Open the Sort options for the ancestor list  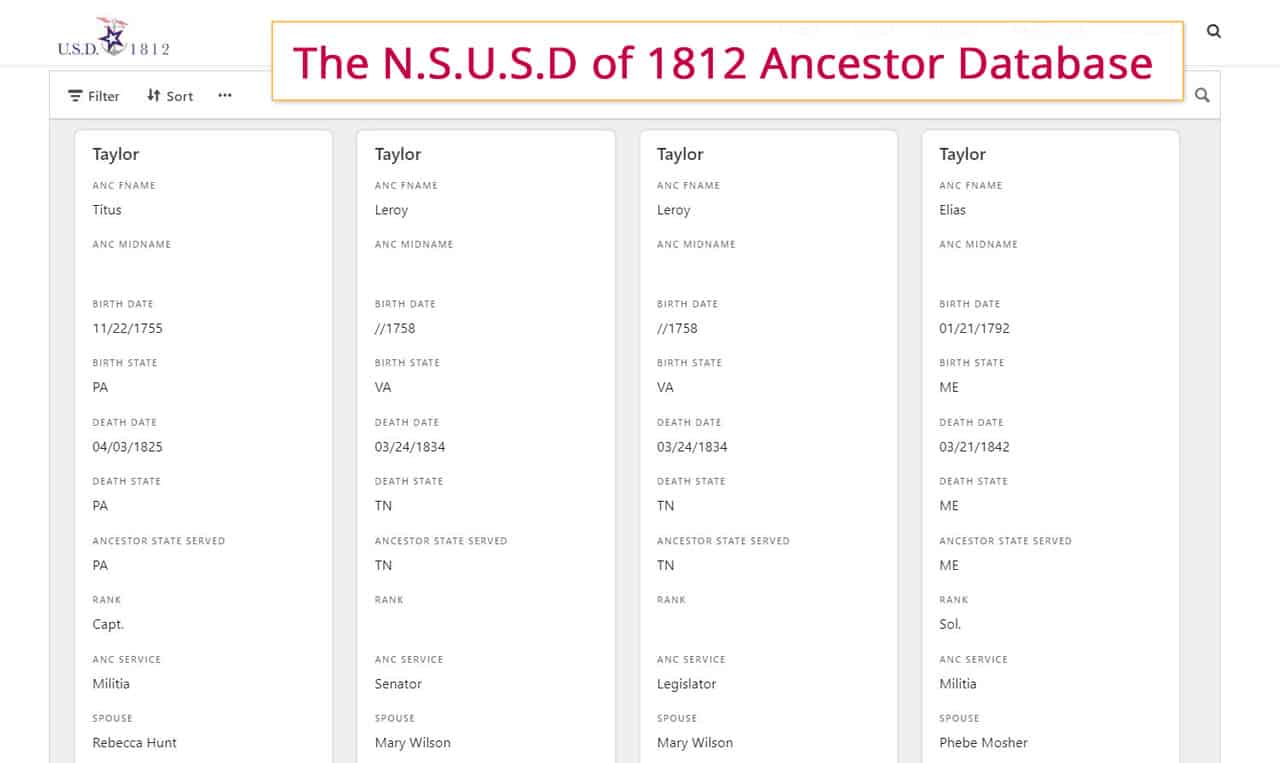(x=168, y=95)
